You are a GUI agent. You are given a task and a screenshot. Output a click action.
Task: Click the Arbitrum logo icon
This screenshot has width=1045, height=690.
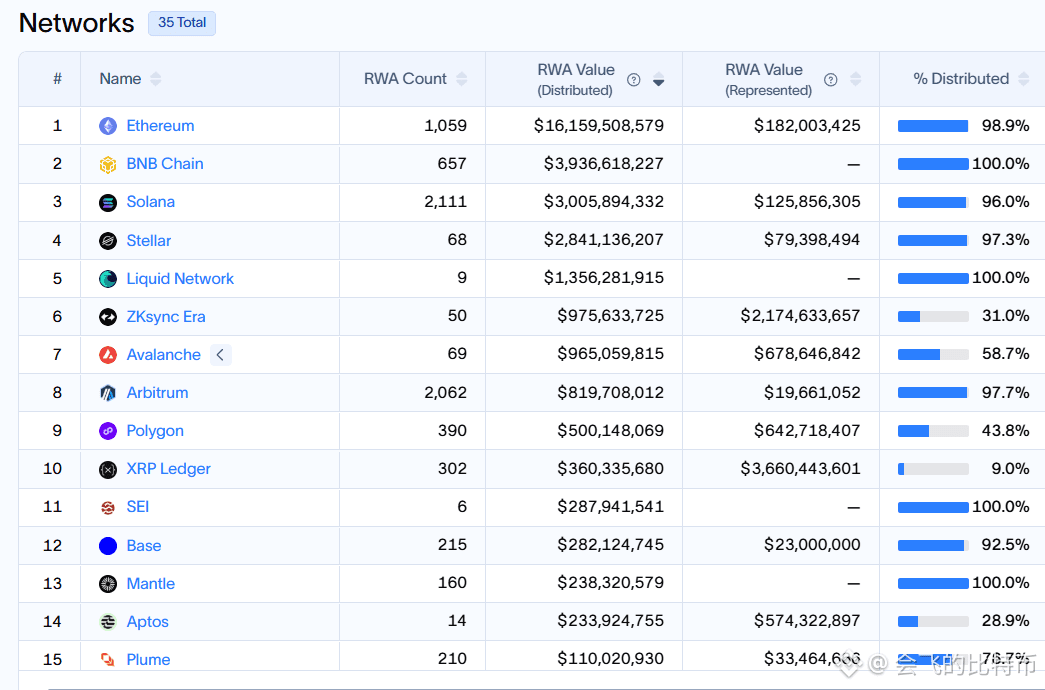(108, 393)
